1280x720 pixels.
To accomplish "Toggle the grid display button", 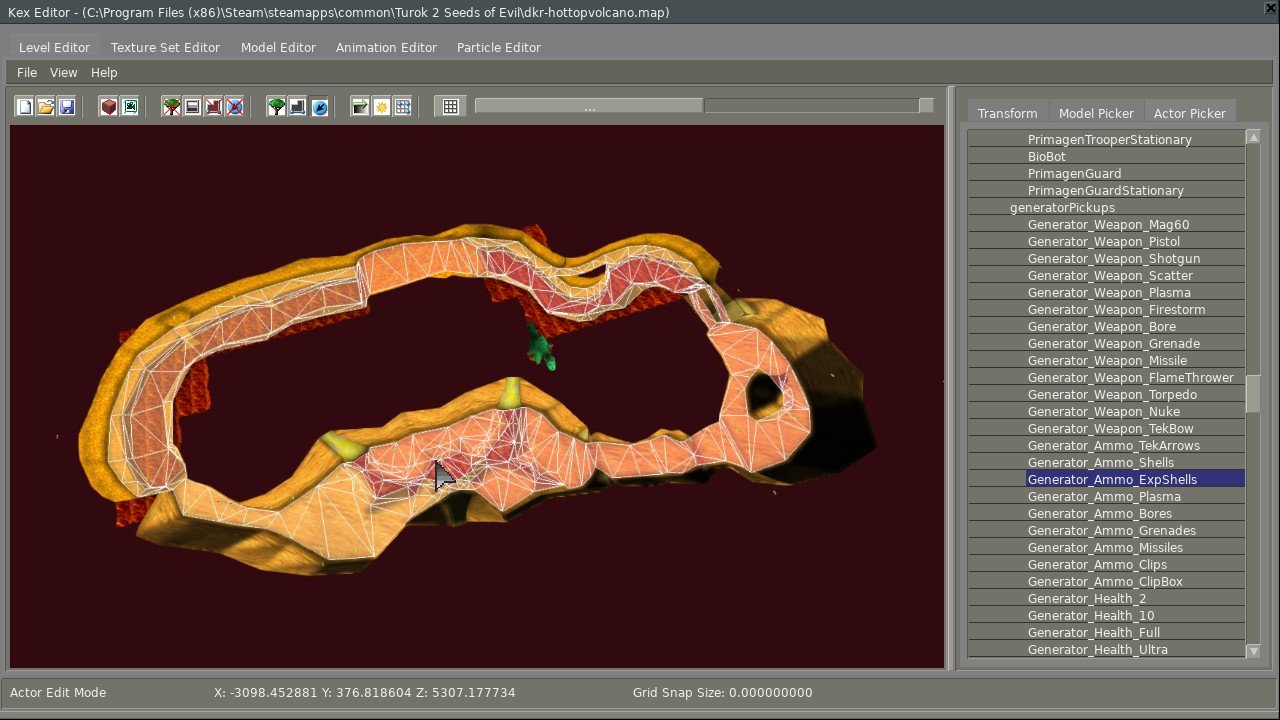I will pos(451,107).
